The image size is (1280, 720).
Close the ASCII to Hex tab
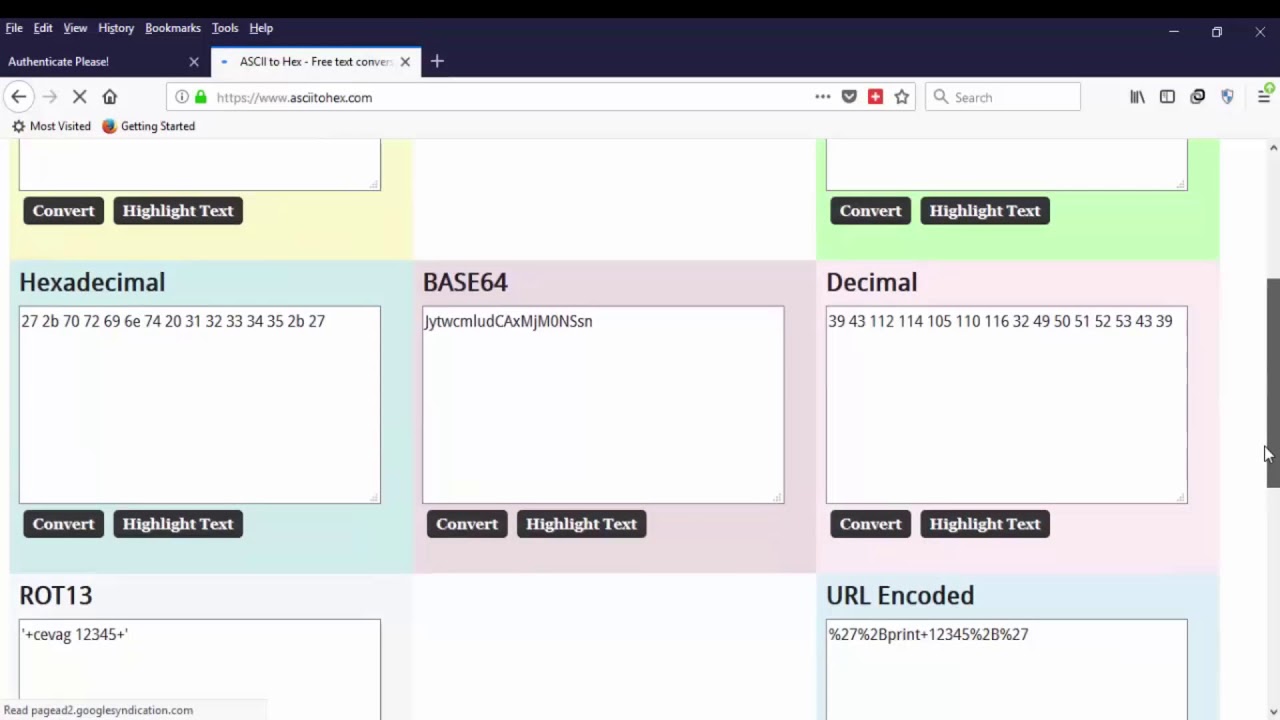[x=405, y=62]
